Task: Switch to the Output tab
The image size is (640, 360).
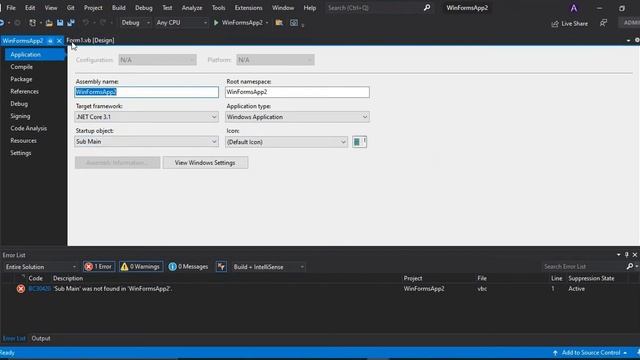Action: [x=41, y=338]
